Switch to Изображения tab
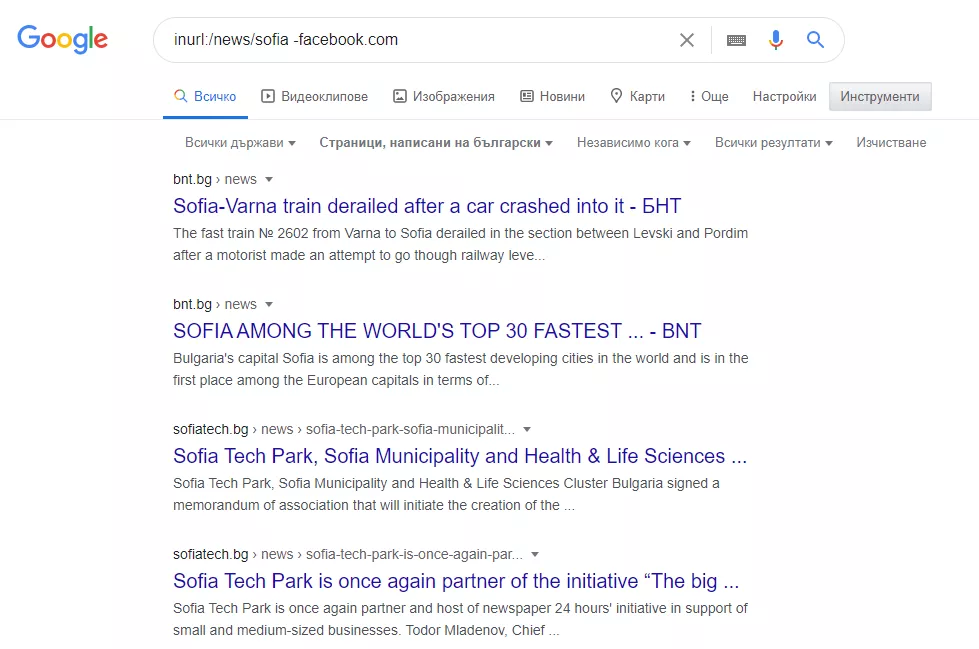 pyautogui.click(x=444, y=96)
